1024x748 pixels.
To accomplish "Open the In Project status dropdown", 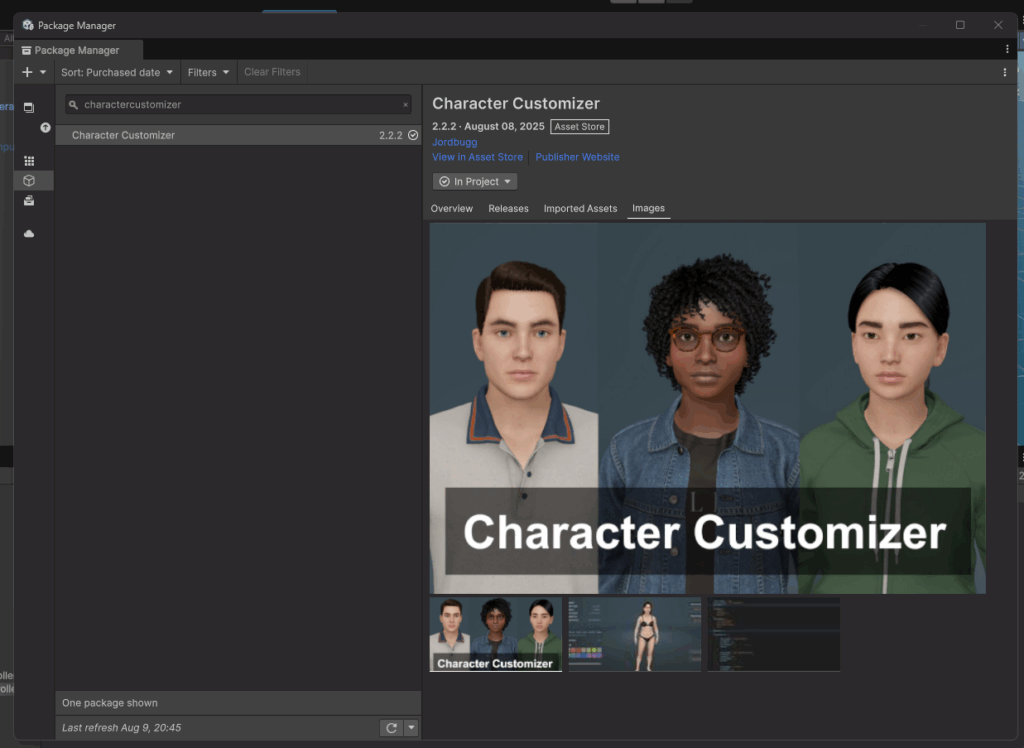I will pyautogui.click(x=475, y=182).
